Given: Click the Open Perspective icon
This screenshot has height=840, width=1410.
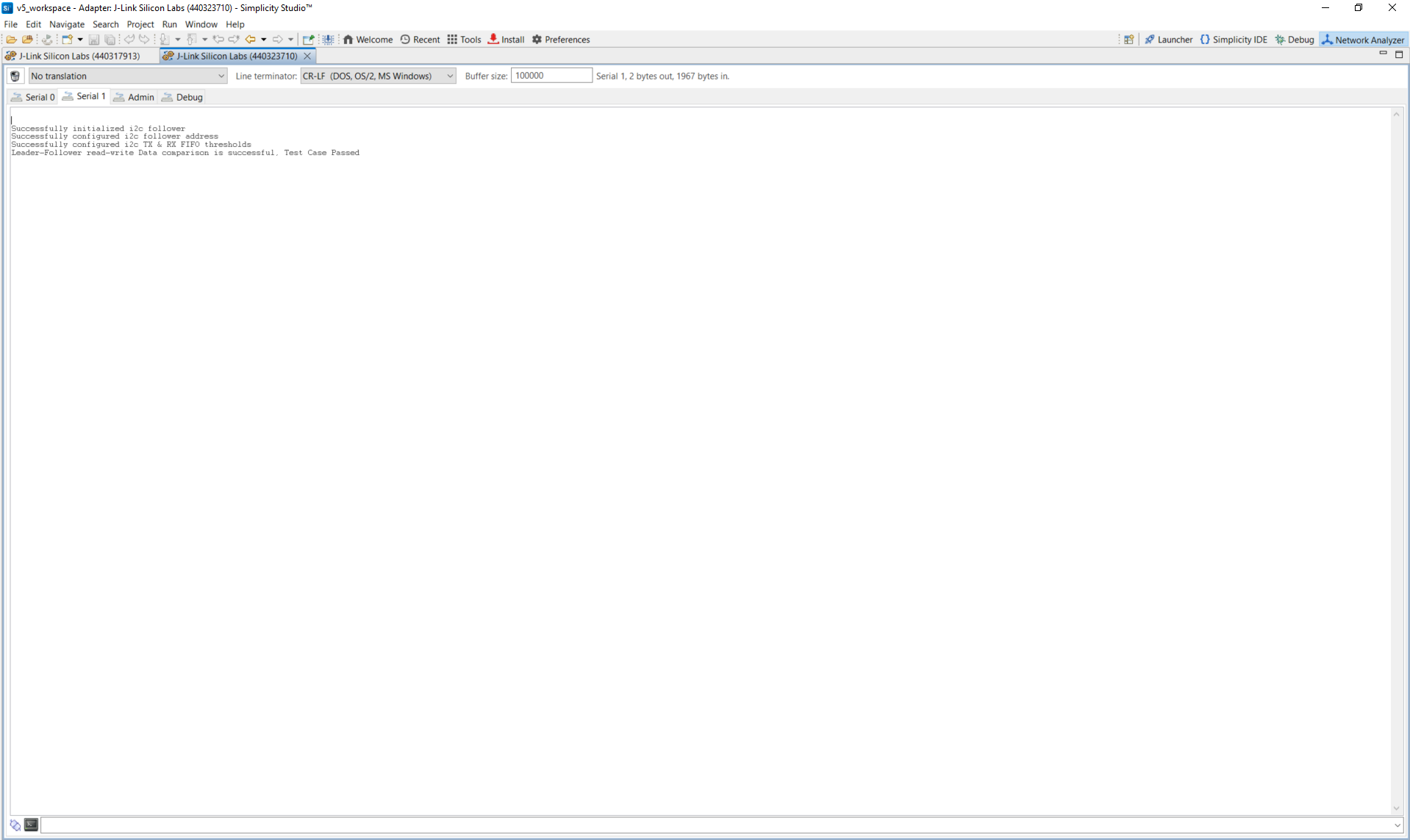Looking at the screenshot, I should coord(1128,40).
